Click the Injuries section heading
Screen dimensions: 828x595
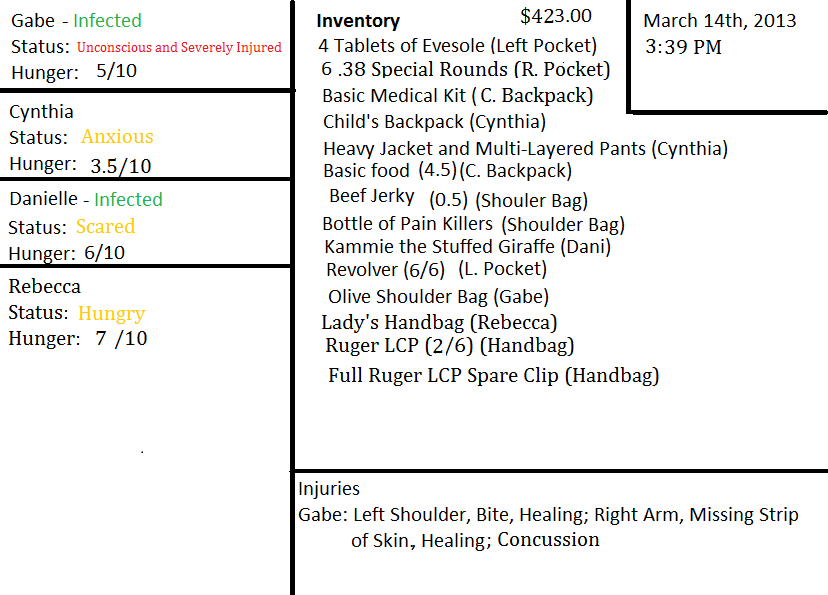pos(329,489)
